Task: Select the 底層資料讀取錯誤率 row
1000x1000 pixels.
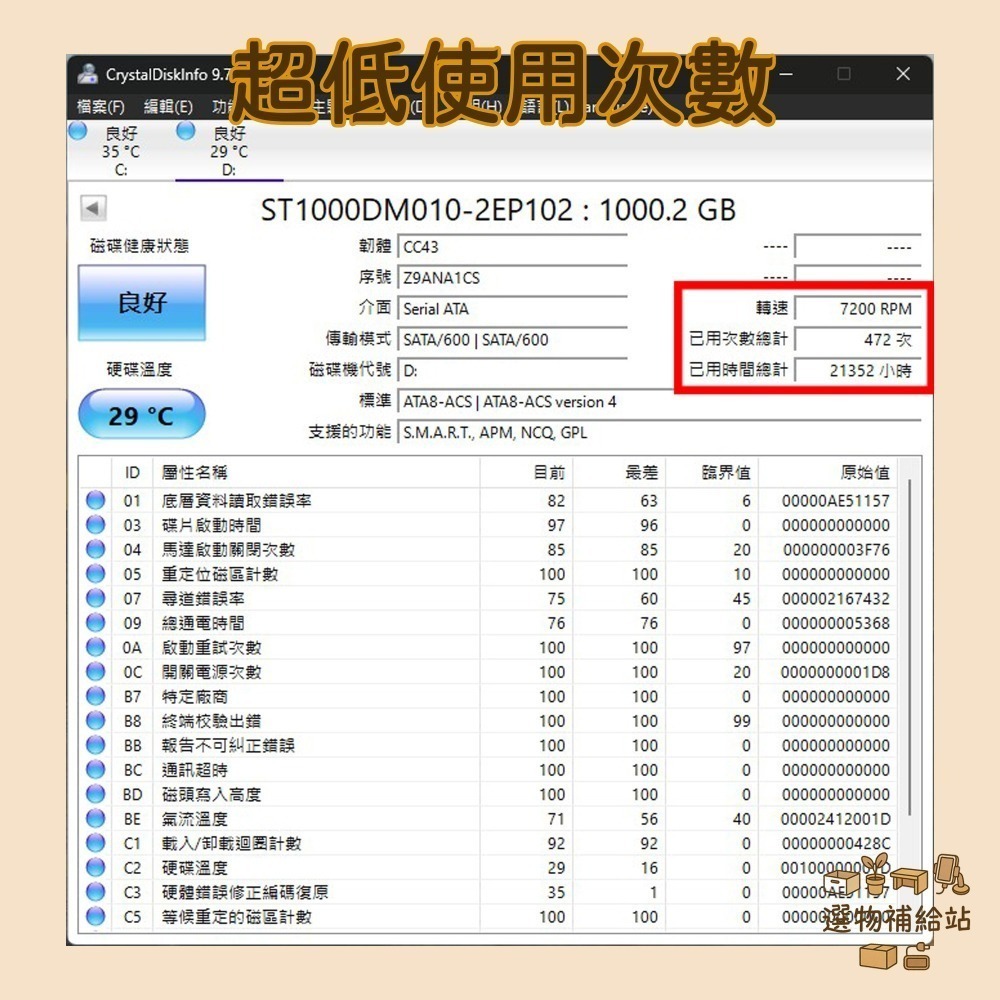Action: pyautogui.click(x=489, y=501)
